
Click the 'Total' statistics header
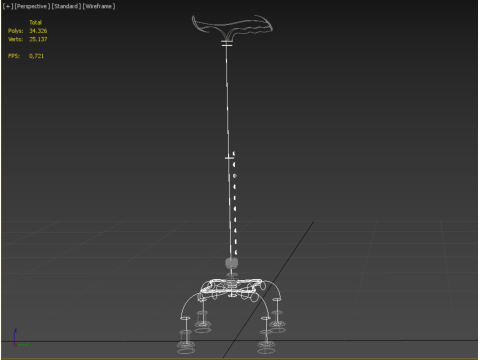click(35, 22)
